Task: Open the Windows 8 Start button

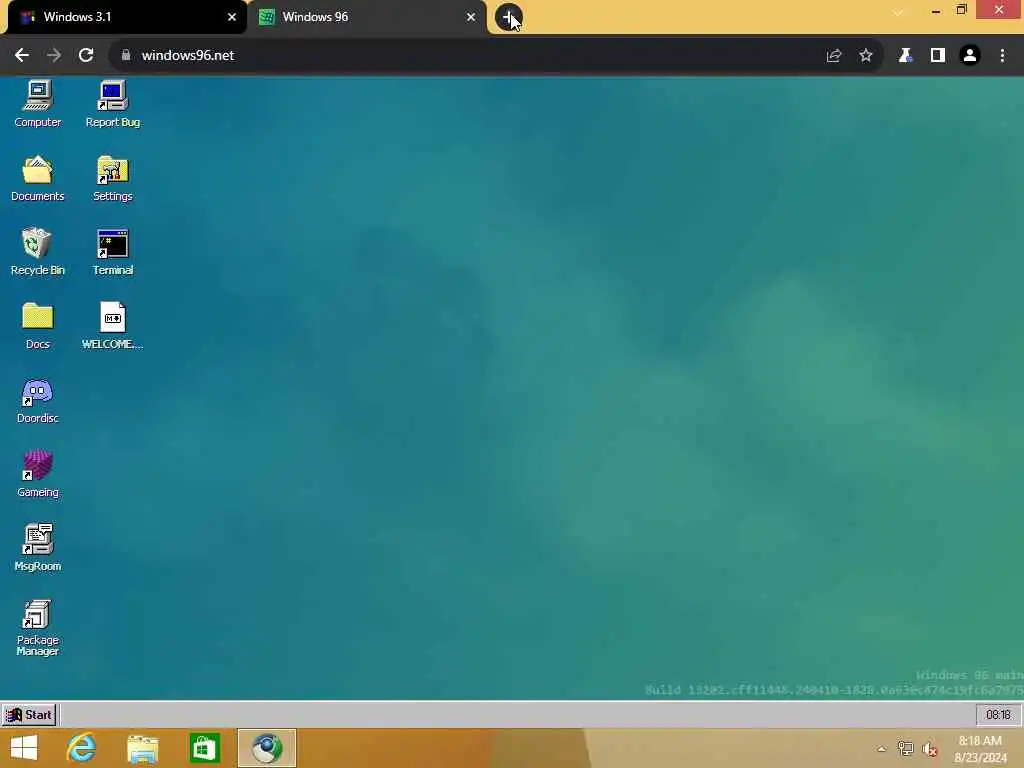Action: coord(24,748)
